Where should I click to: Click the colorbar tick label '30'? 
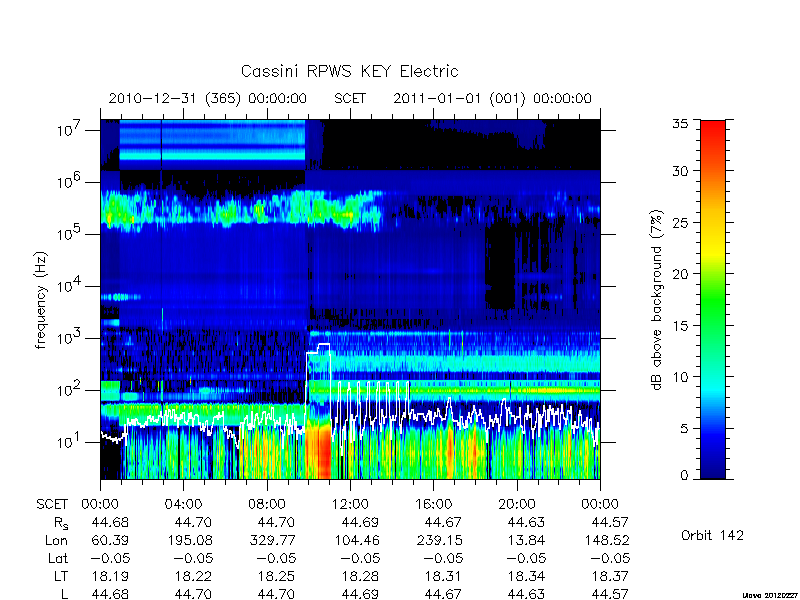680,171
